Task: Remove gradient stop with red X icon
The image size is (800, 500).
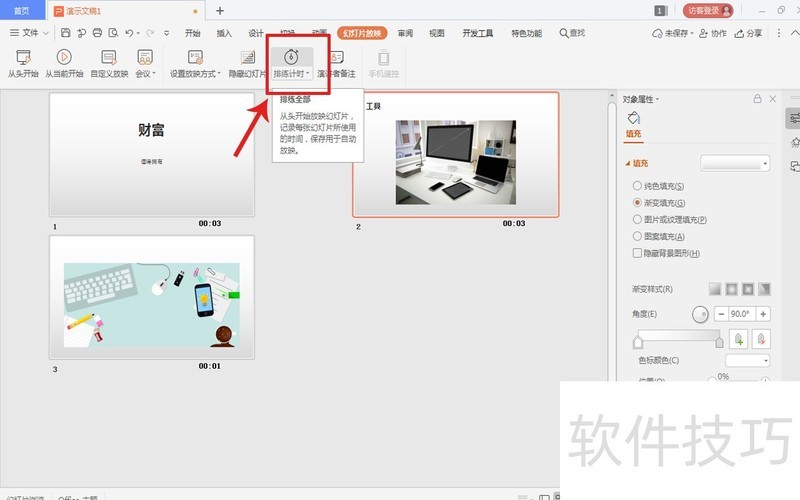Action: pos(761,339)
